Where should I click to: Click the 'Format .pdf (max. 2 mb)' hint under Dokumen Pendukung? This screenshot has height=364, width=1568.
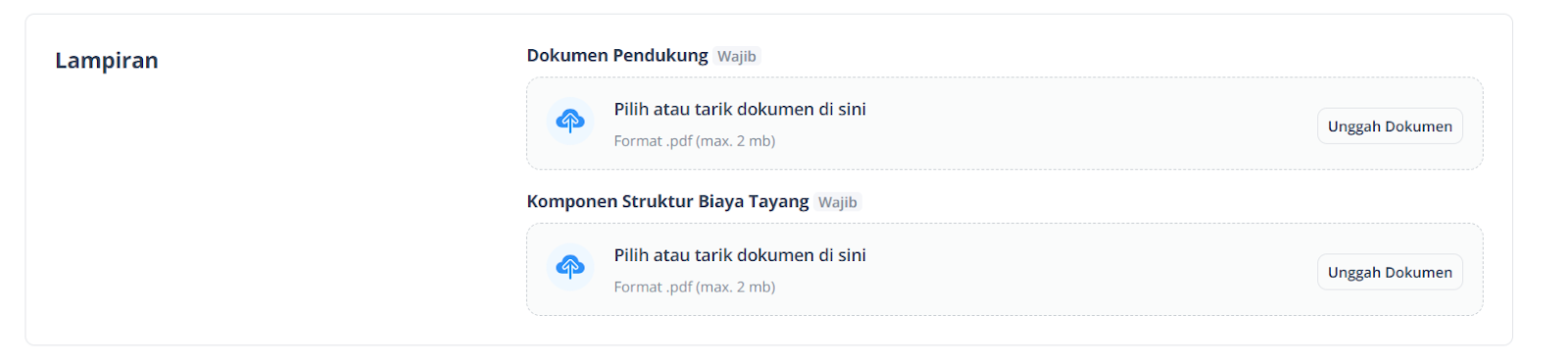[695, 141]
